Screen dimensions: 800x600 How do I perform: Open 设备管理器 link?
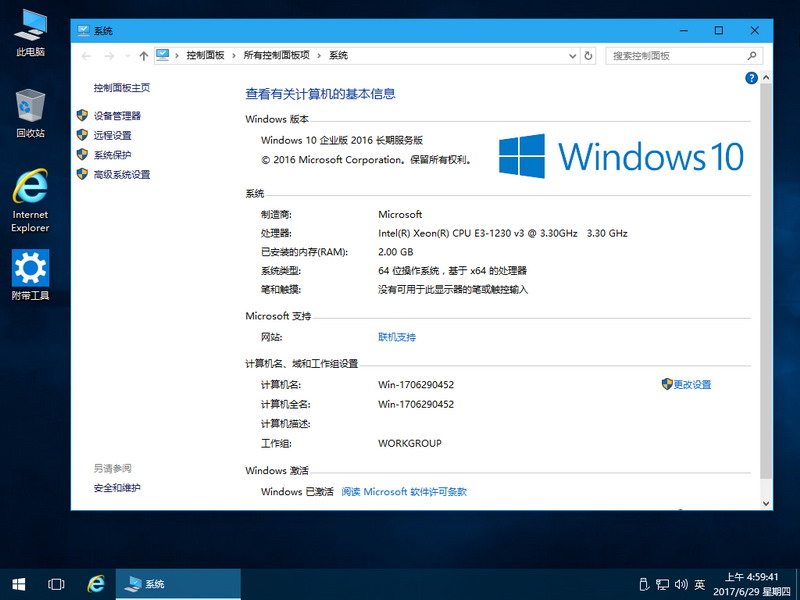pos(117,116)
